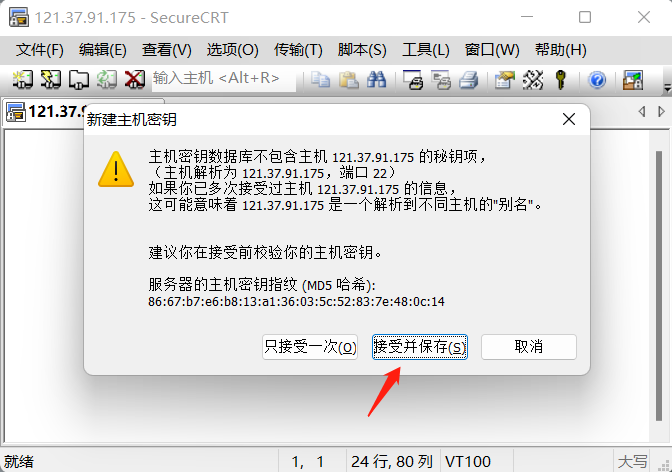Viewport: 672px width, 472px height.
Task: Click the Connect in Tab icon
Action: pyautogui.click(x=79, y=80)
